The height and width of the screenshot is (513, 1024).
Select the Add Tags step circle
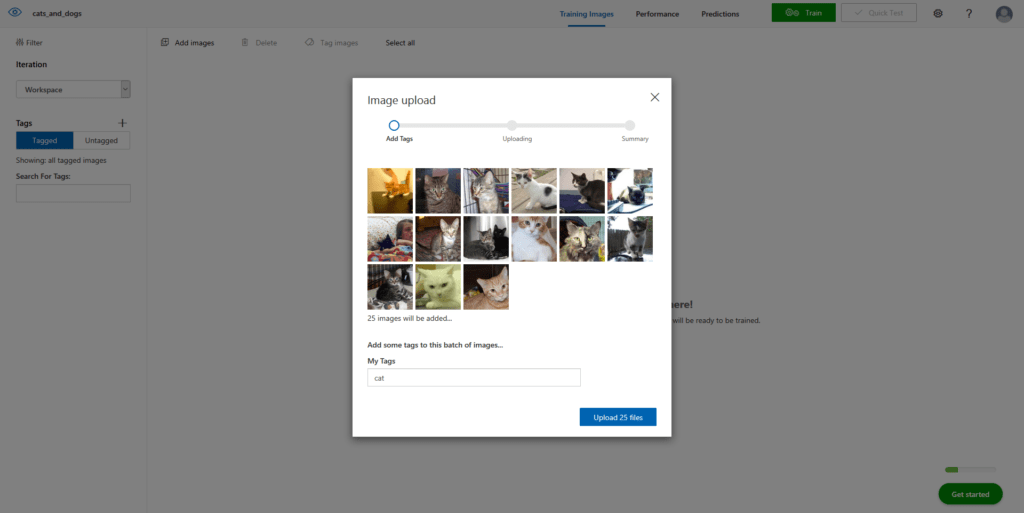394,125
